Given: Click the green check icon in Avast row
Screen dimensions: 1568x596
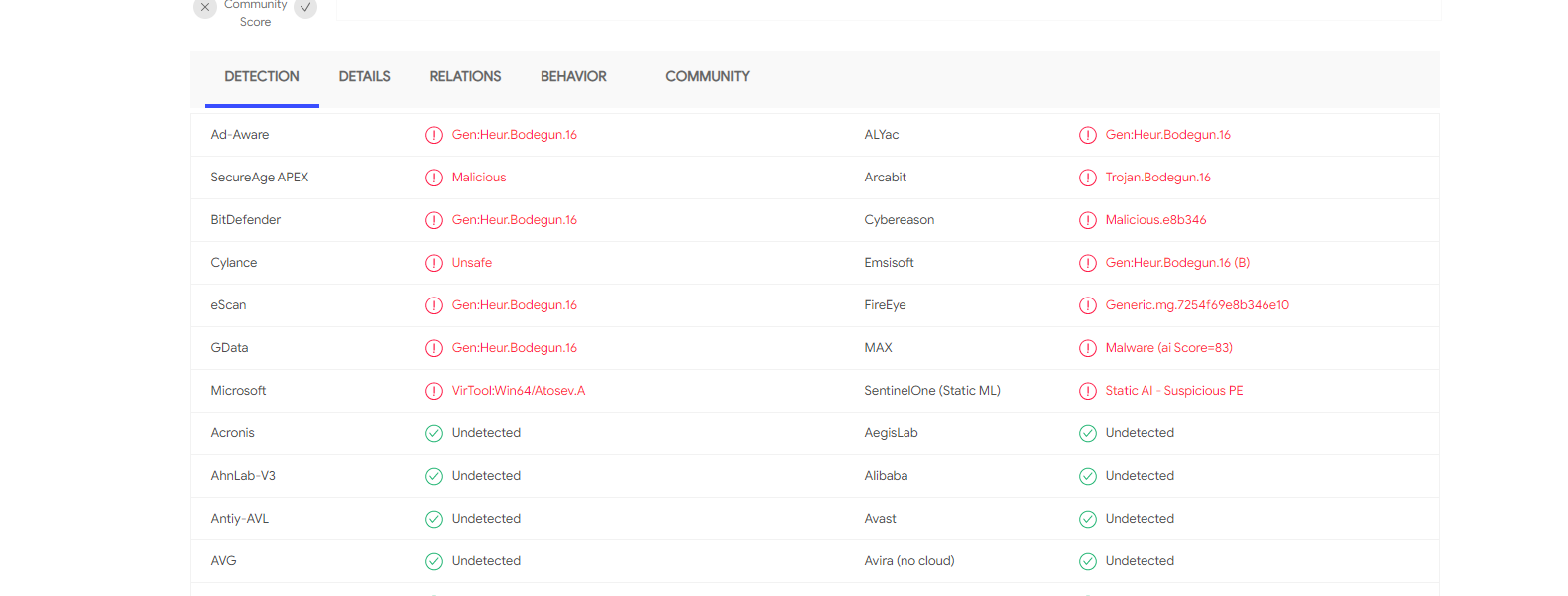Looking at the screenshot, I should click(1088, 519).
